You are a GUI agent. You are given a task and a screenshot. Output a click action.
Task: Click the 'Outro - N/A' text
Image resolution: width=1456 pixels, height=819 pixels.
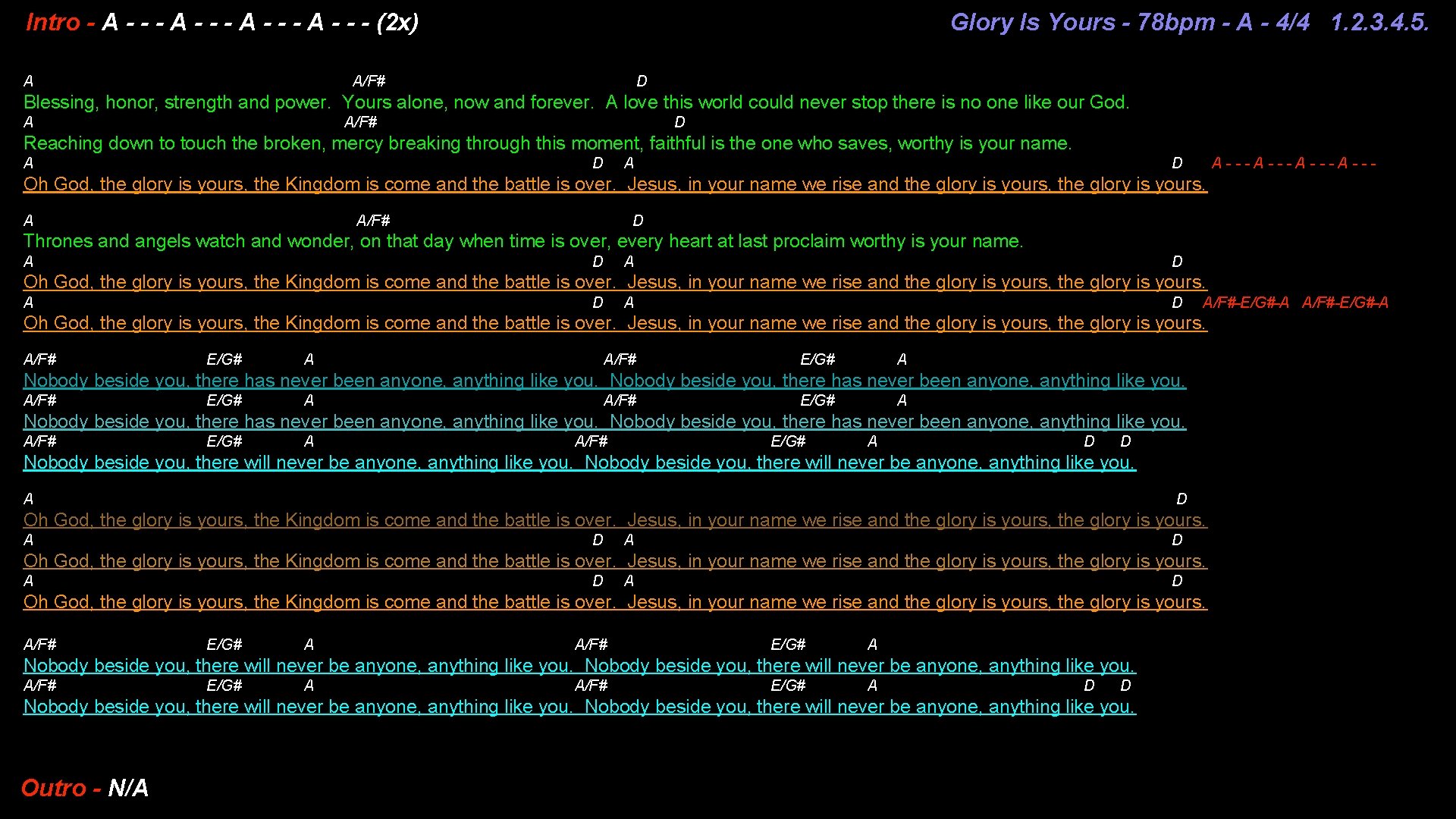[85, 788]
